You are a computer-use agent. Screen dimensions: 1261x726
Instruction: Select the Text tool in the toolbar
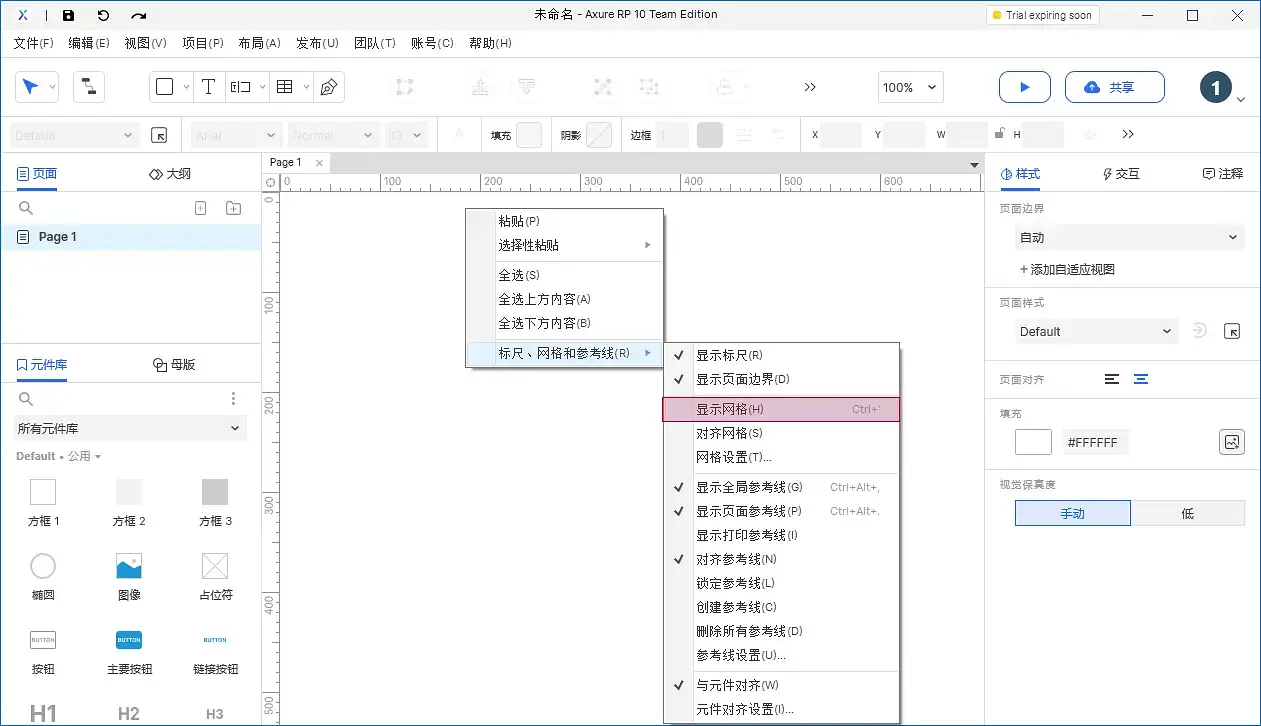click(x=208, y=87)
